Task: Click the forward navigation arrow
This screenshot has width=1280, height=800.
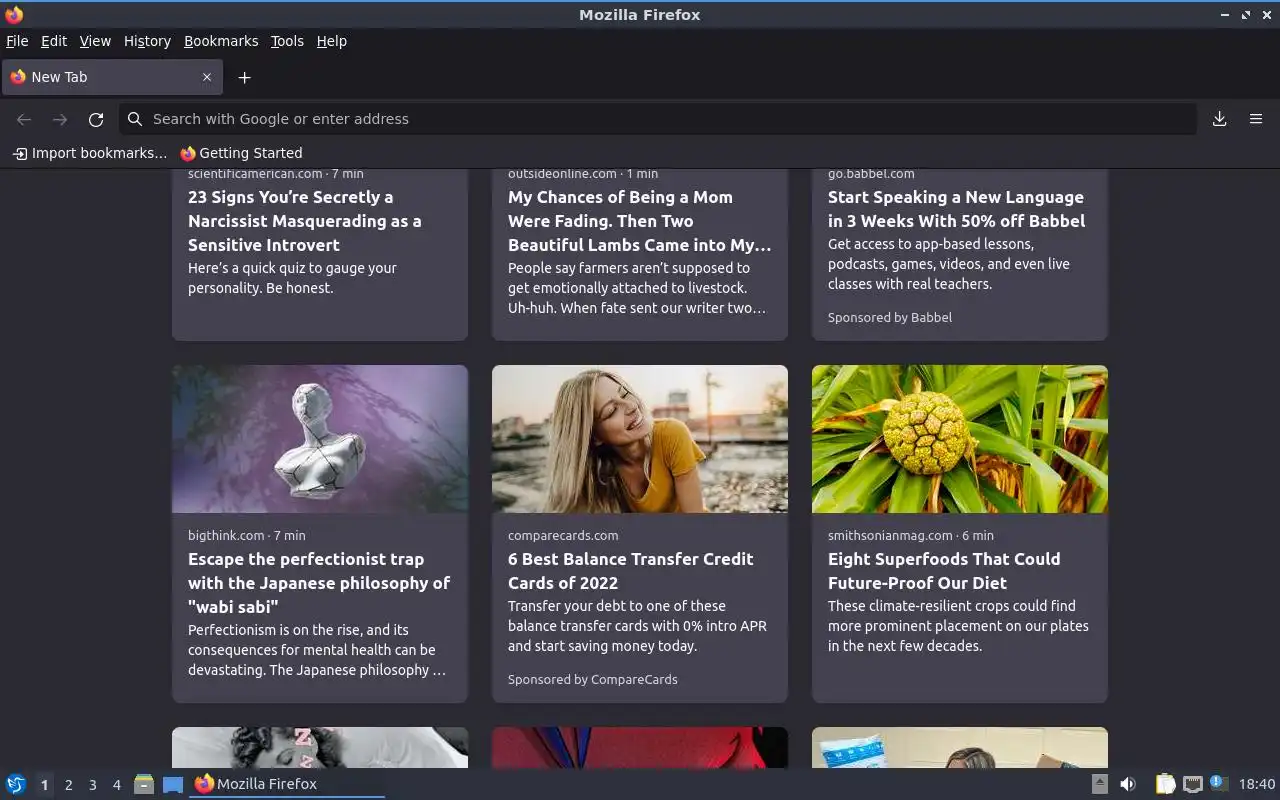Action: coord(60,119)
